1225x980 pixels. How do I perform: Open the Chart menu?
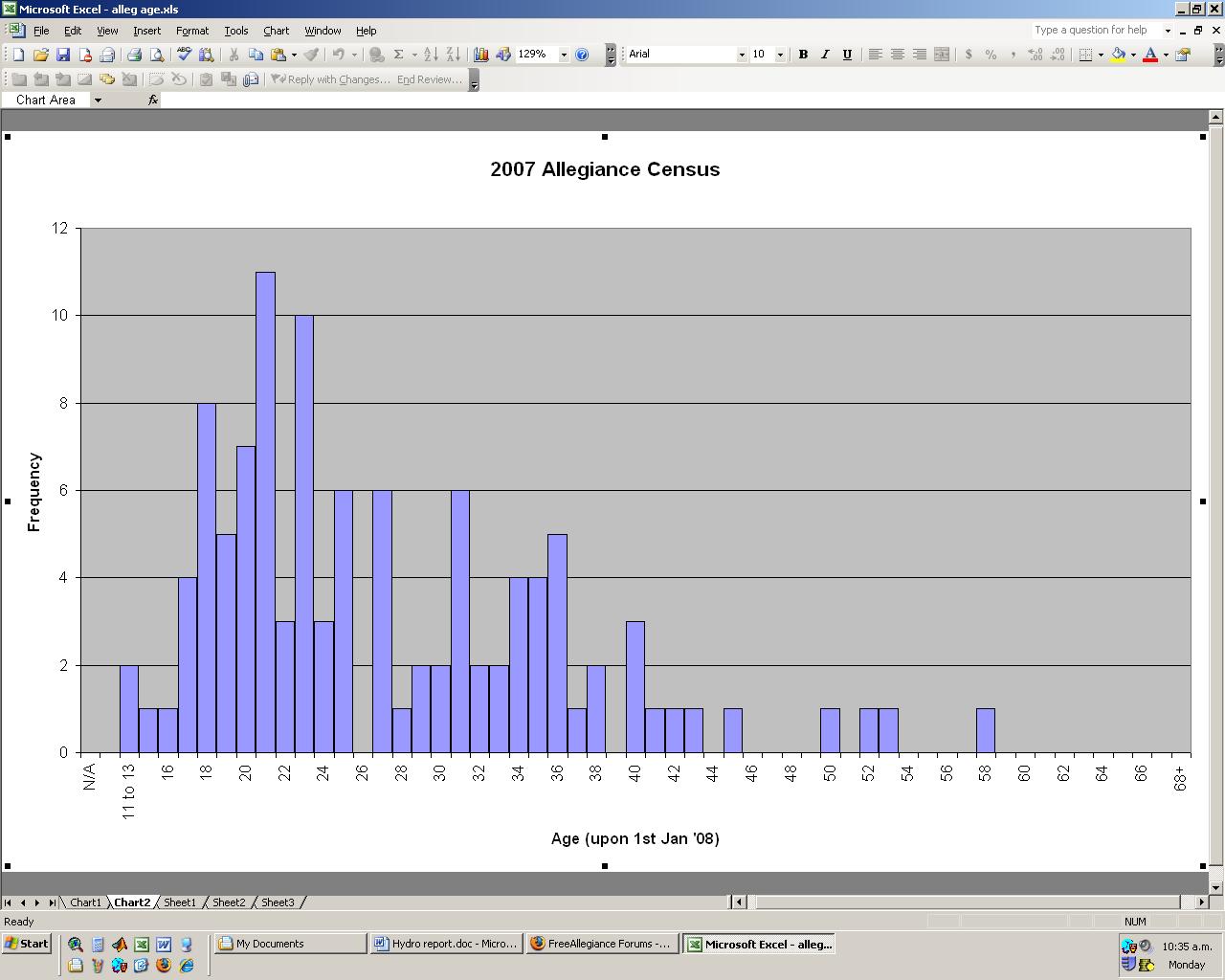(x=276, y=31)
